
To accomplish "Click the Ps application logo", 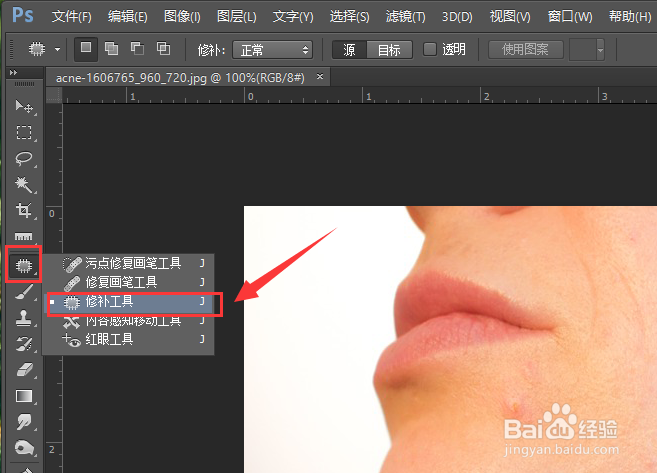I will coord(22,16).
